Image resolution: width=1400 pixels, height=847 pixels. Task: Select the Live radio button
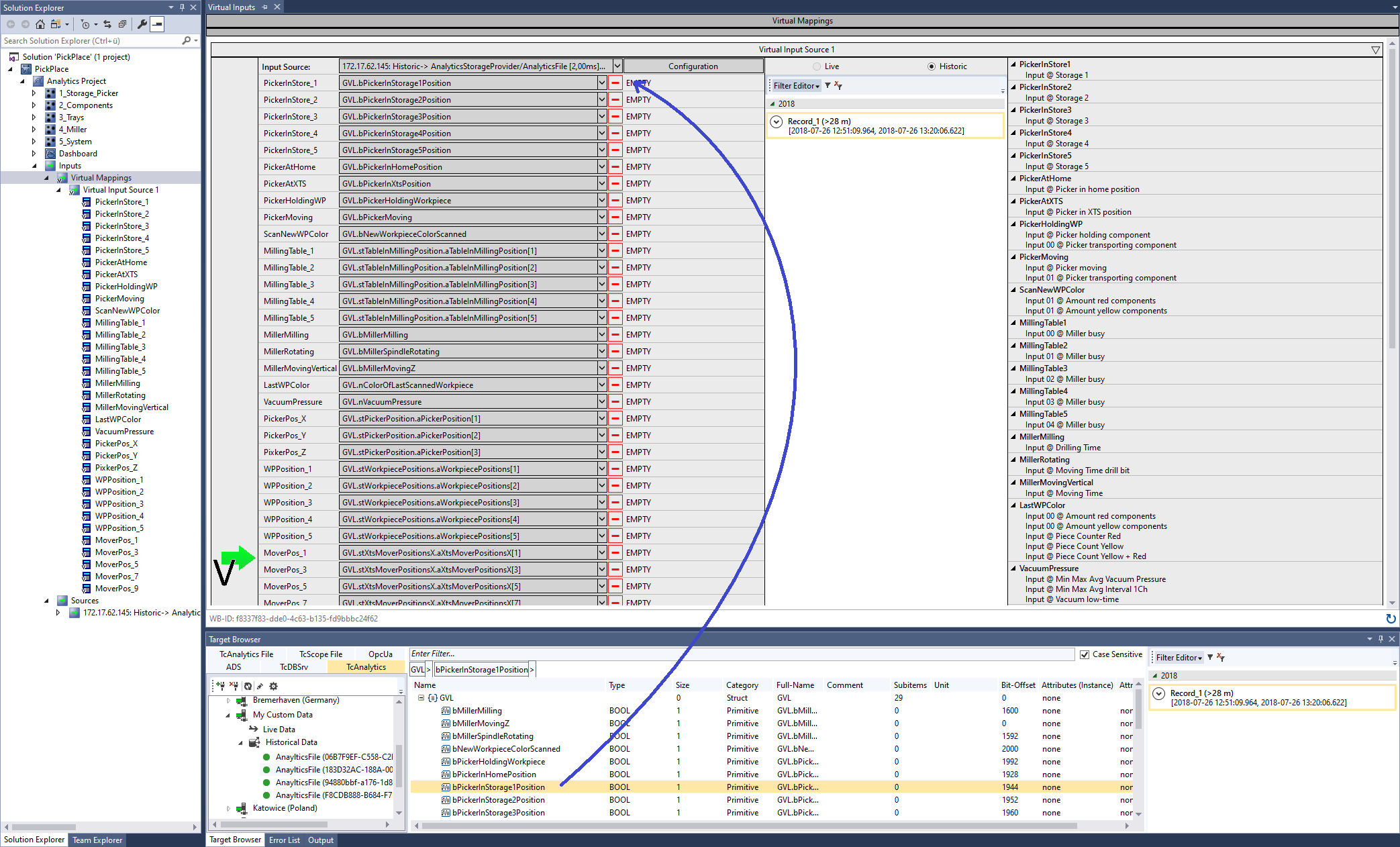817,66
